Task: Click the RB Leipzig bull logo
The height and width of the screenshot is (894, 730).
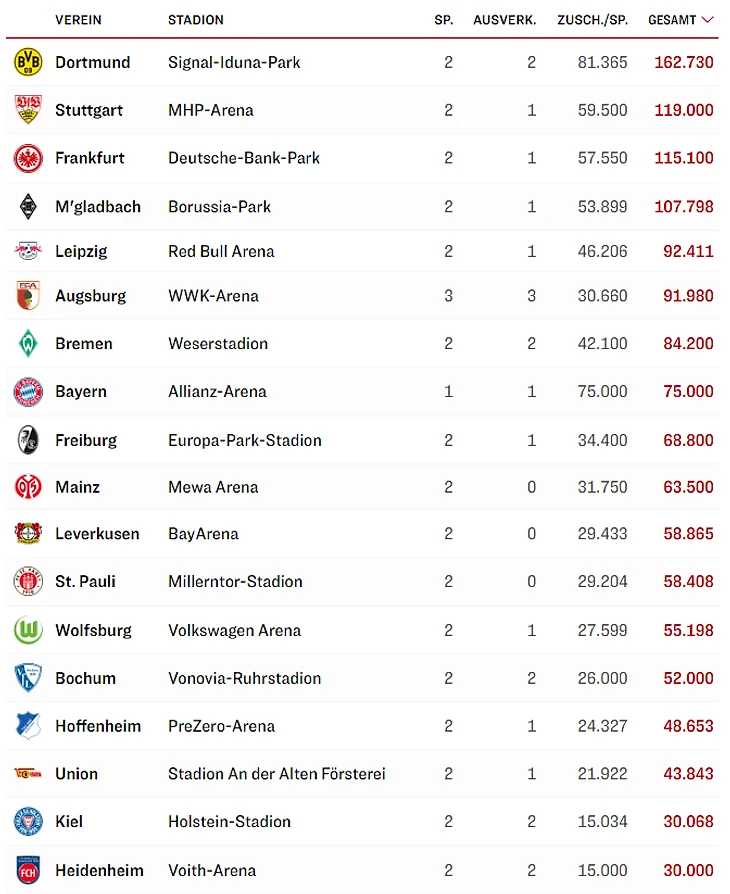Action: click(28, 251)
